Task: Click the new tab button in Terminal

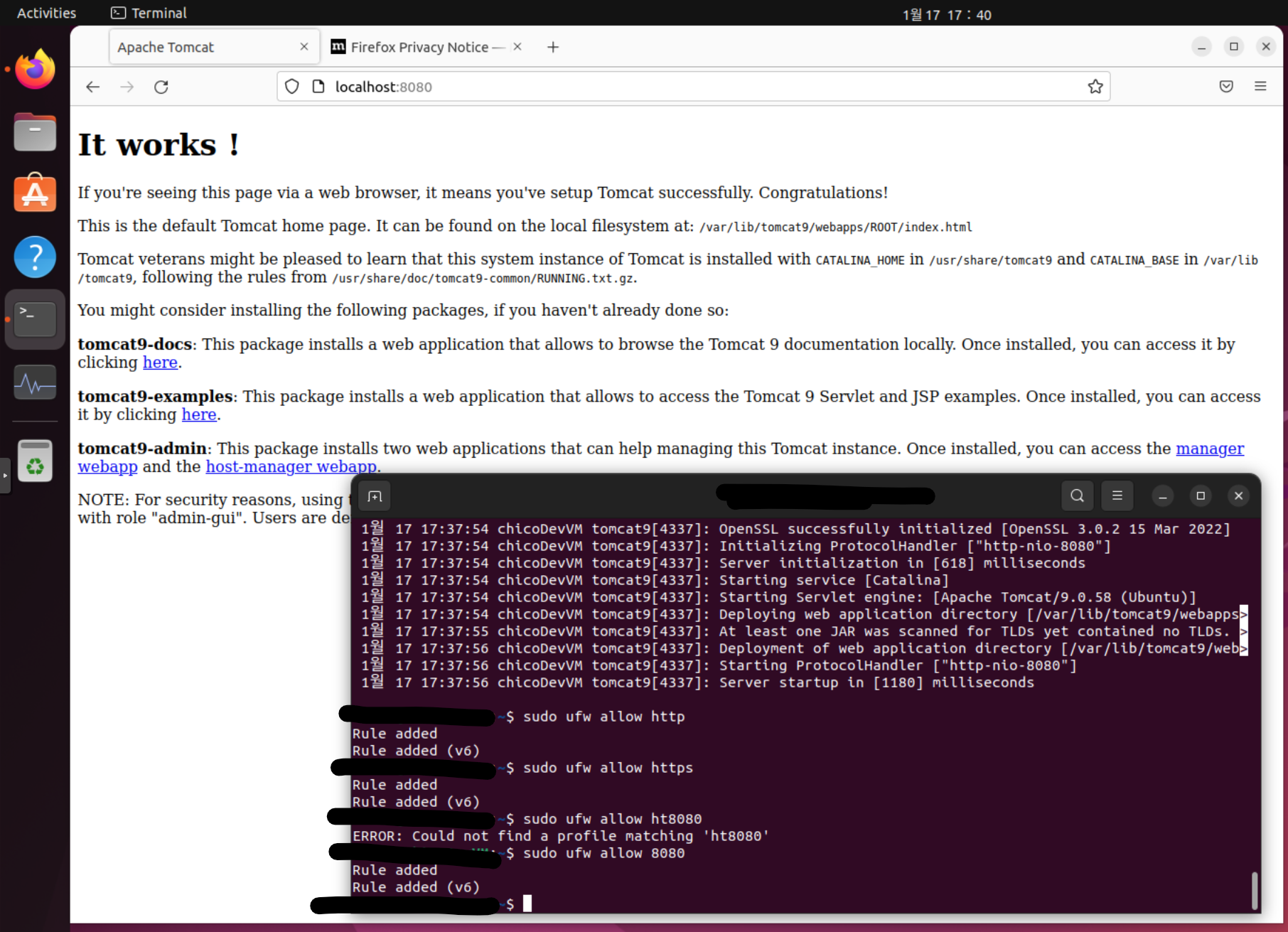Action: pyautogui.click(x=375, y=496)
